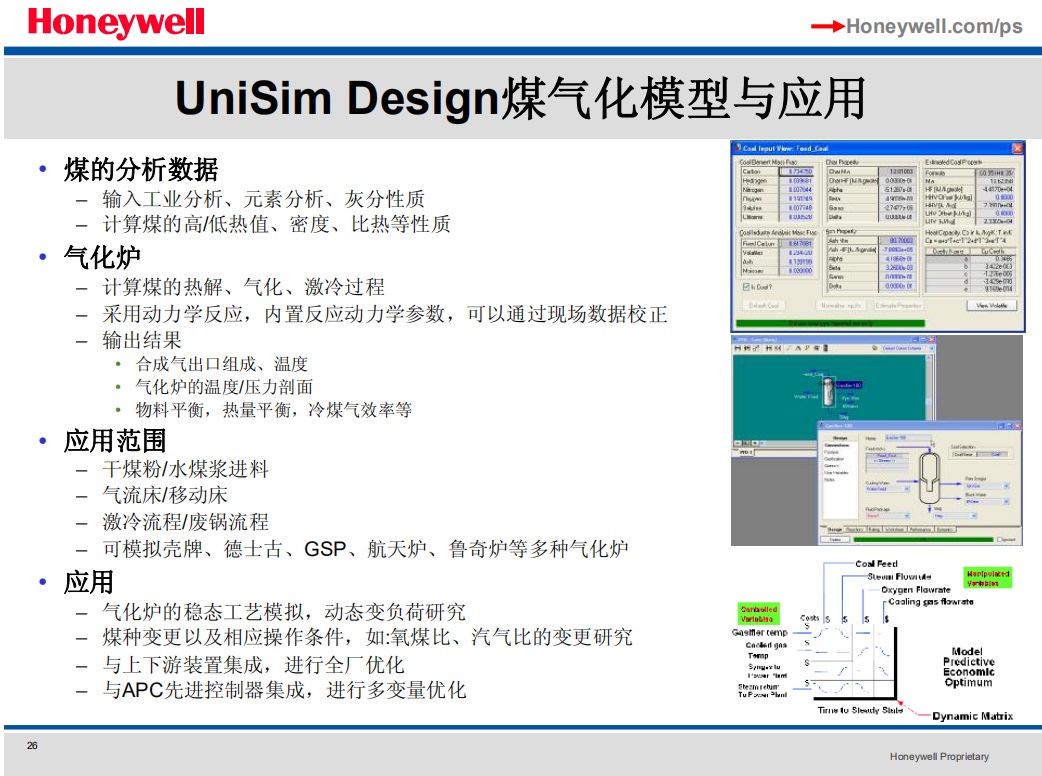Click the Controlled Variables green label

[x=758, y=614]
